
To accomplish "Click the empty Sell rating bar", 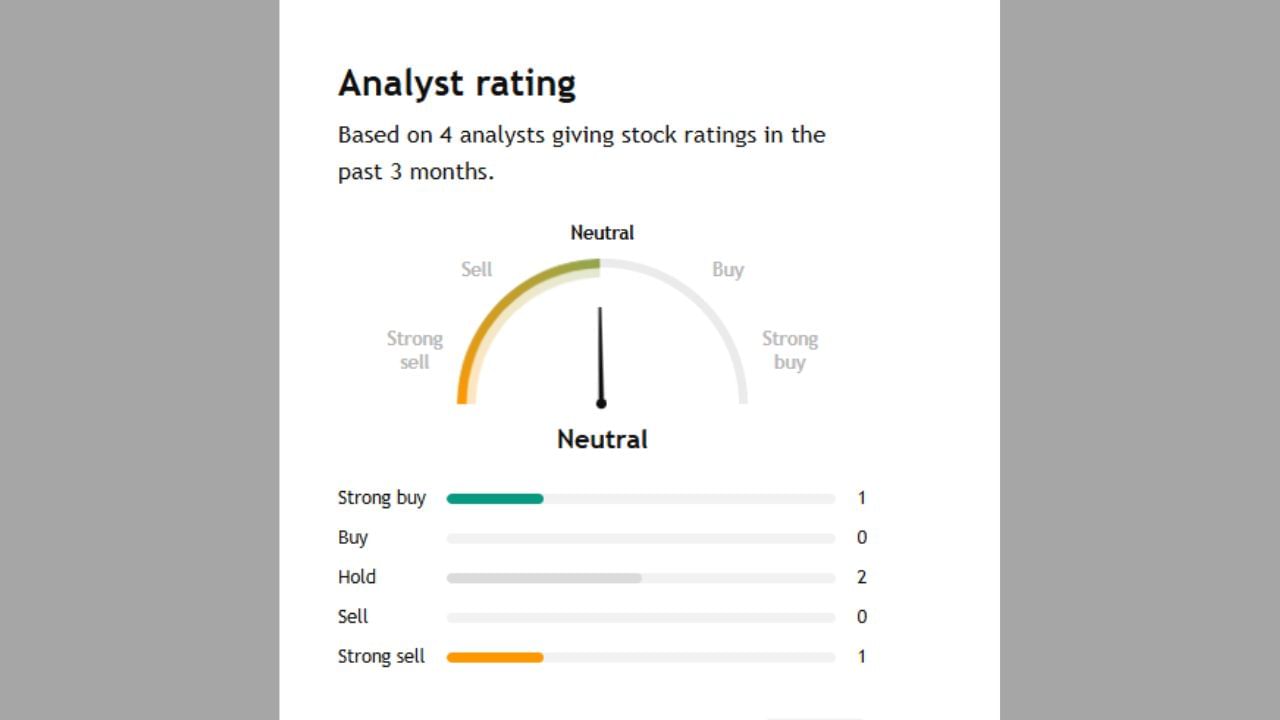I will tap(640, 617).
